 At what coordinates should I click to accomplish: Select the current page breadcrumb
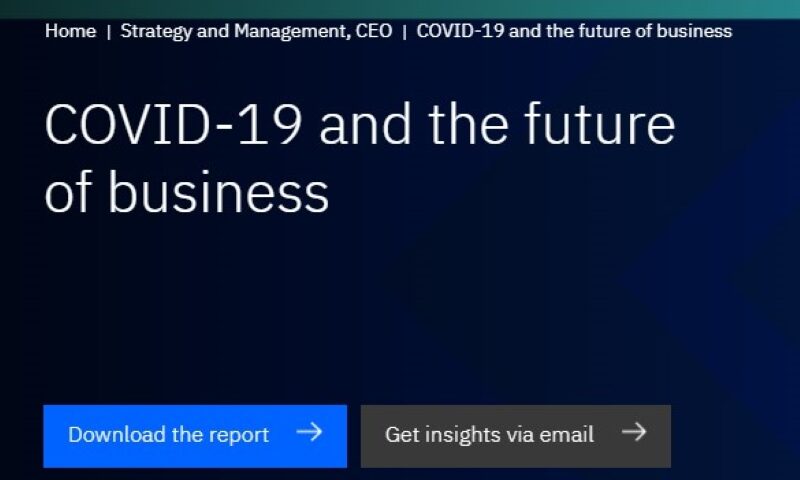(x=574, y=31)
